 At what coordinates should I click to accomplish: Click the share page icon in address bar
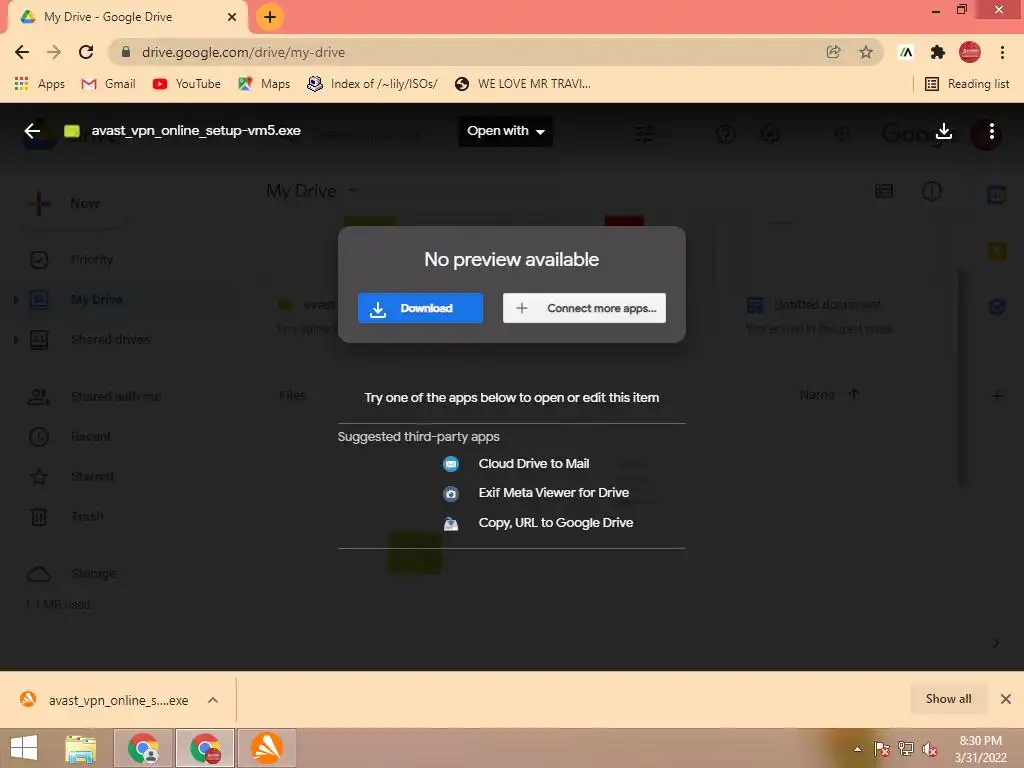833,52
